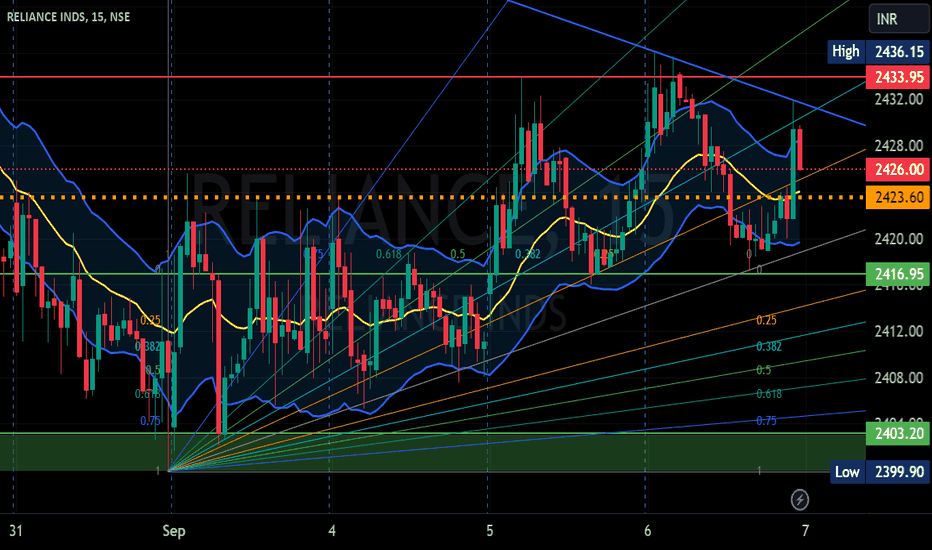Click the Sep date label on time axis
The height and width of the screenshot is (550, 932).
coord(174,531)
